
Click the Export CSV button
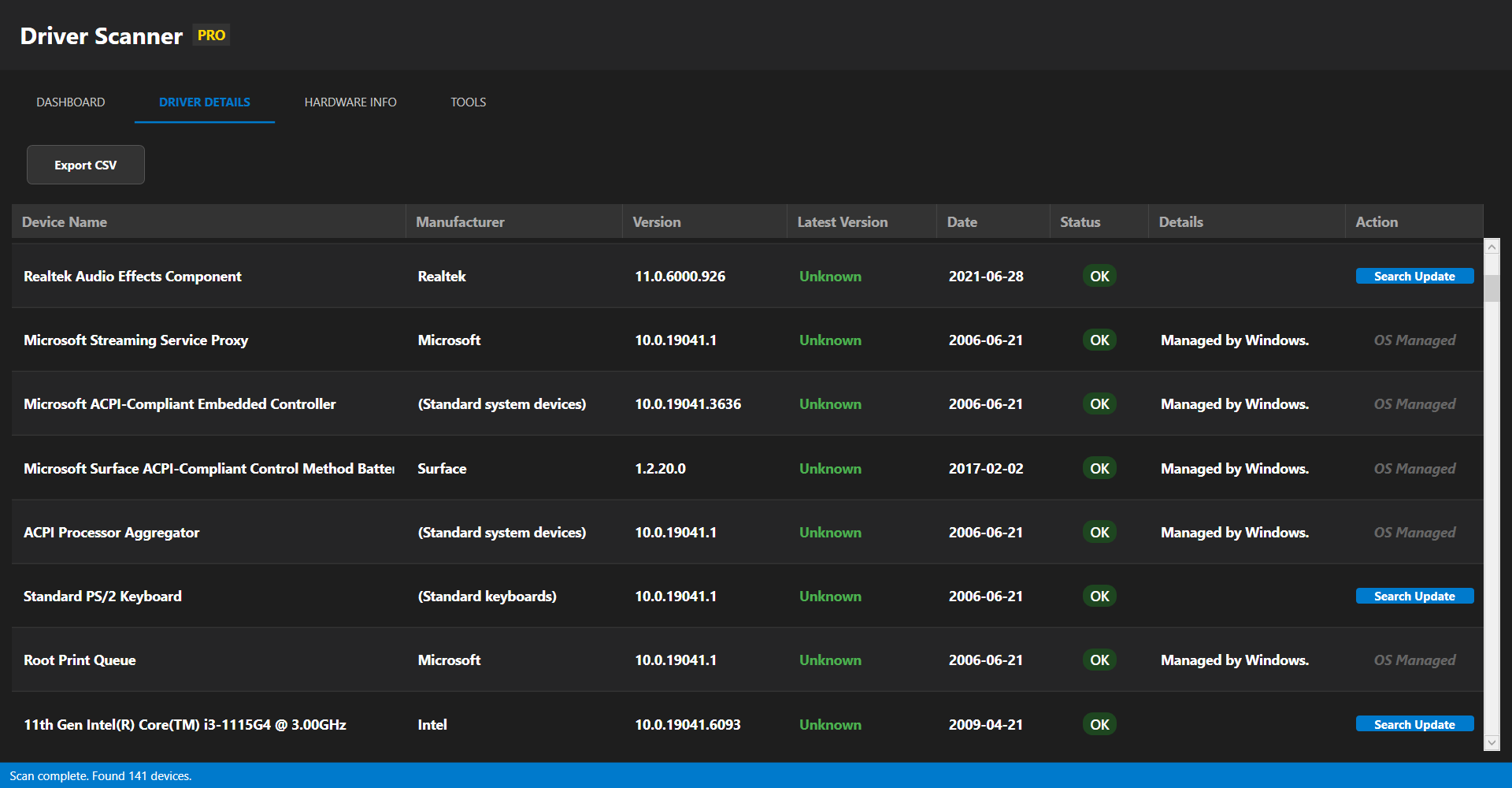(x=86, y=165)
